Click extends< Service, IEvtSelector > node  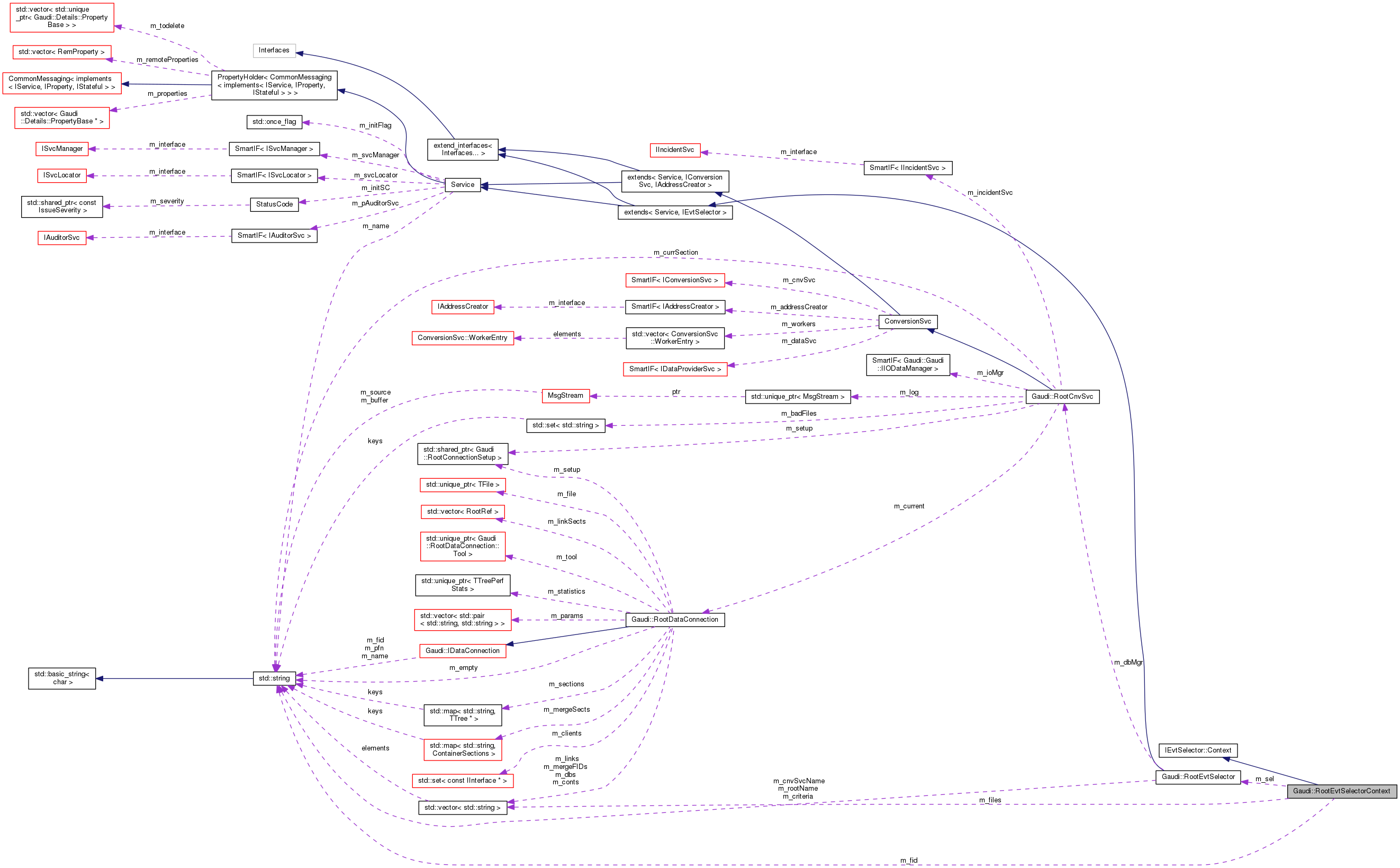[x=675, y=212]
